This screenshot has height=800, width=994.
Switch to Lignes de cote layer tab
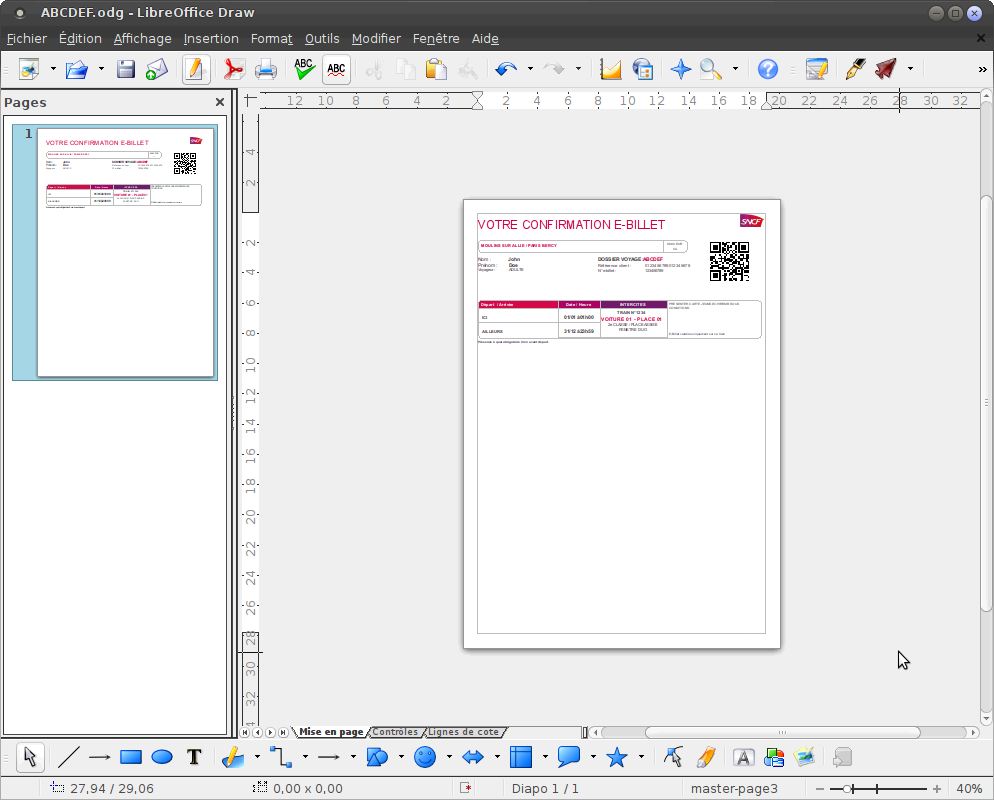point(463,732)
